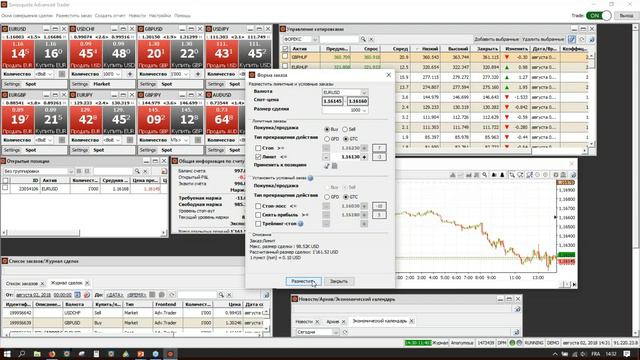Enable the Стоп >= checkbox
Screen dimensions: 640x360
pyautogui.click(x=258, y=148)
